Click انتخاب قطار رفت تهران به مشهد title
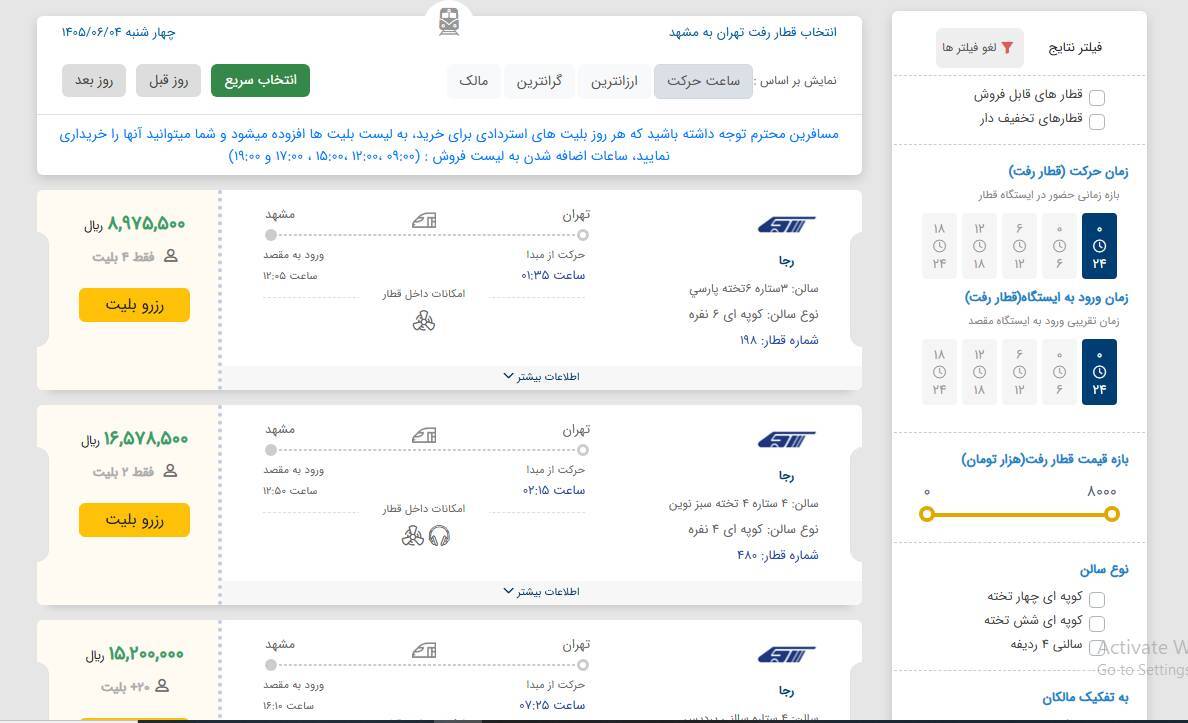This screenshot has width=1188, height=723. click(753, 33)
